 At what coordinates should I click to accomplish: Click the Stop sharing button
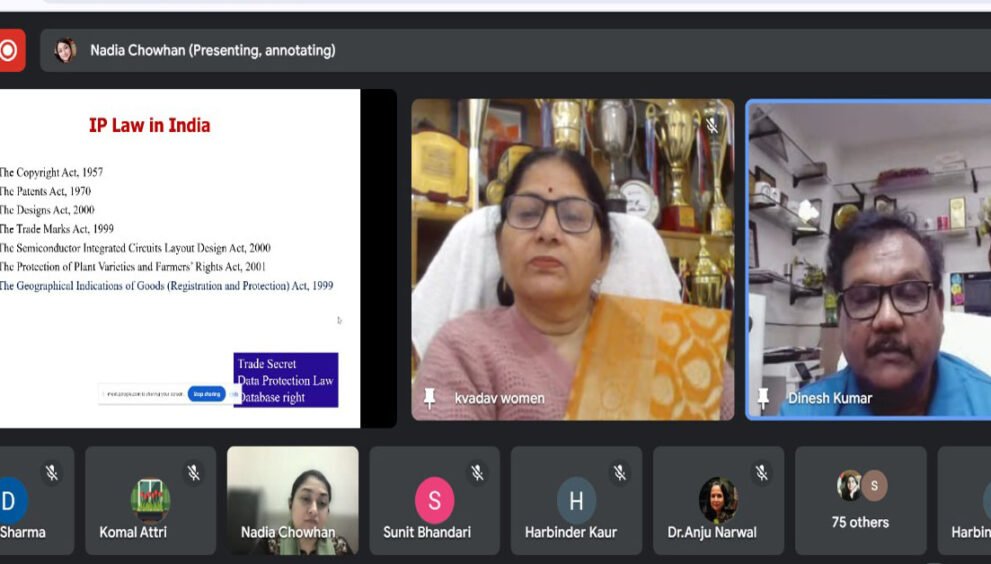tap(206, 394)
